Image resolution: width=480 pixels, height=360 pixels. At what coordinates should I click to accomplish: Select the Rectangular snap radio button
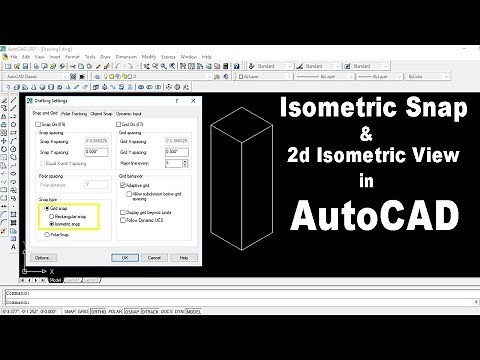pyautogui.click(x=51, y=217)
